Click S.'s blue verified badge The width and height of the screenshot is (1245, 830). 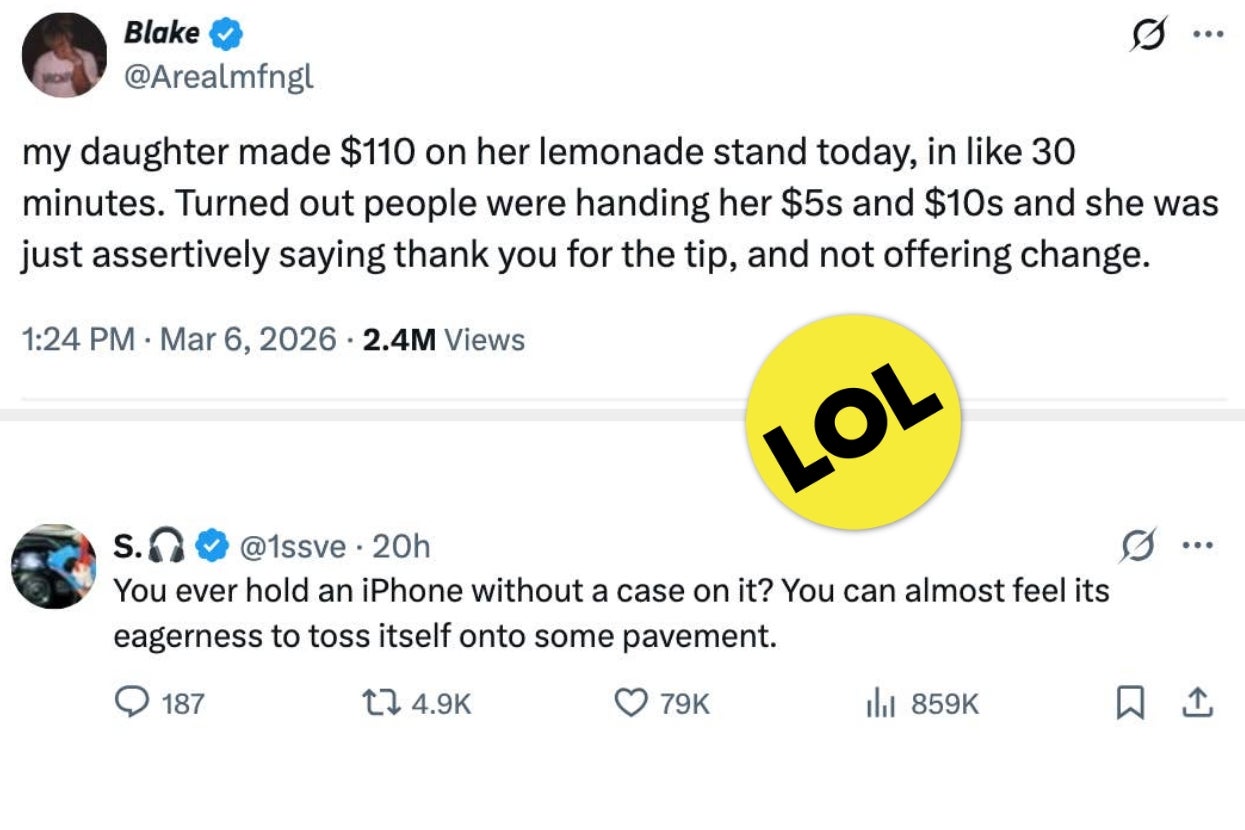(x=208, y=546)
